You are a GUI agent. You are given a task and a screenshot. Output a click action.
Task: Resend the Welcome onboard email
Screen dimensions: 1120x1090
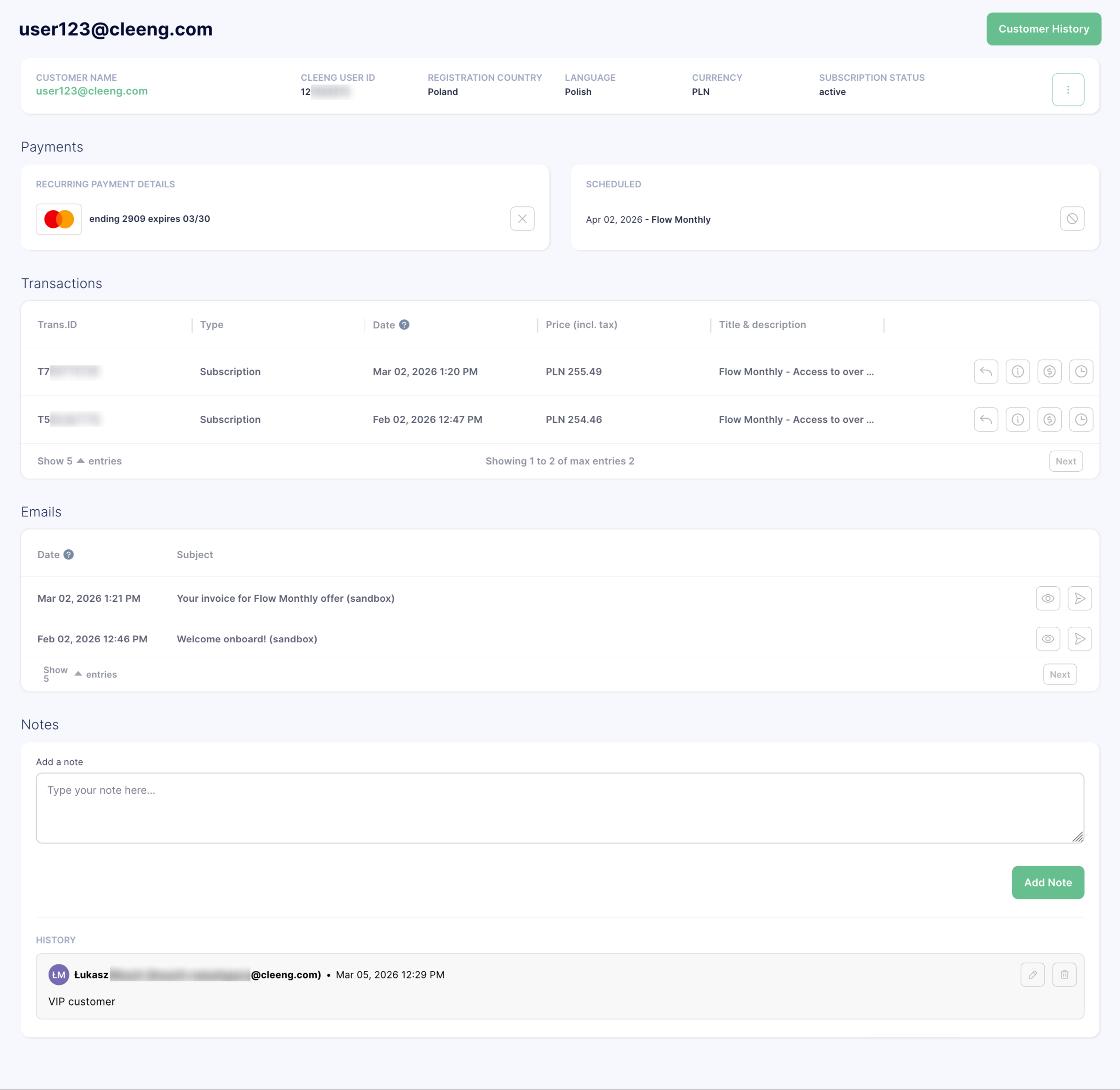1079,639
